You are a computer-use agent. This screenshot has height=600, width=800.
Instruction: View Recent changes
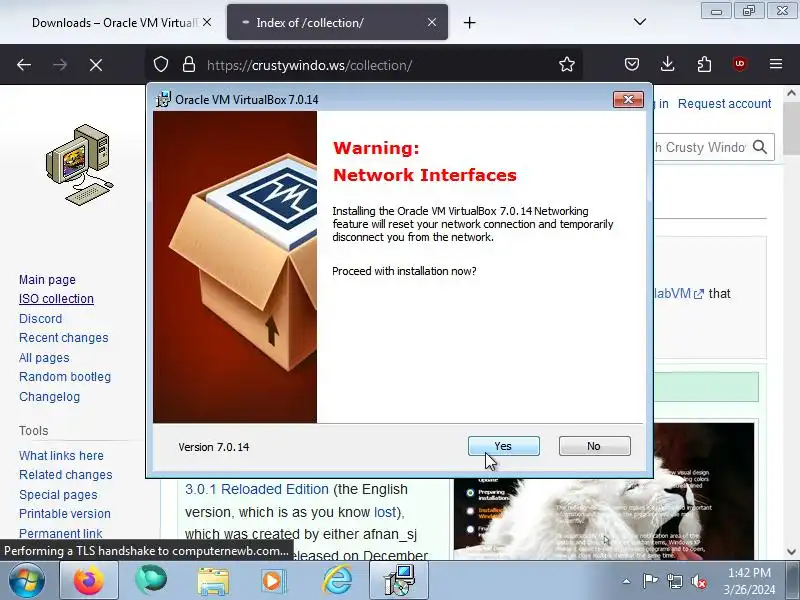(64, 338)
